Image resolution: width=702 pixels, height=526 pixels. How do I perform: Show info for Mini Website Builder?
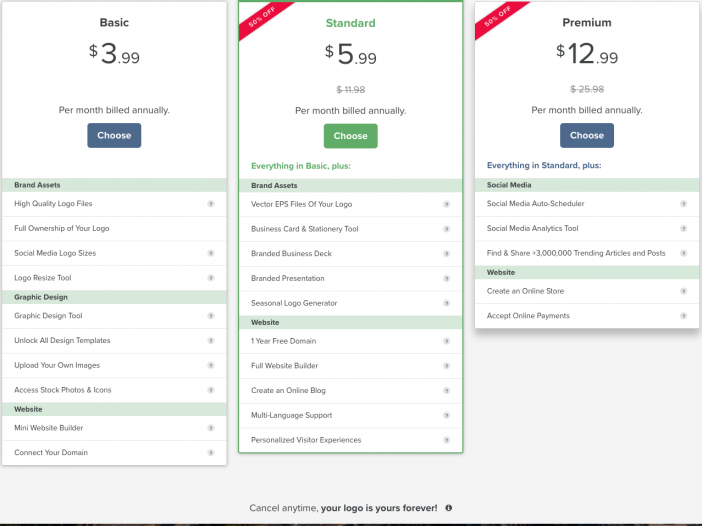click(x=210, y=428)
